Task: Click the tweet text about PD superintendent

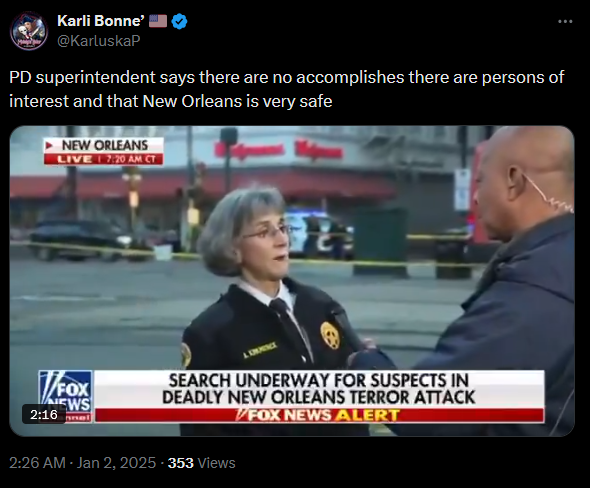Action: (x=286, y=89)
